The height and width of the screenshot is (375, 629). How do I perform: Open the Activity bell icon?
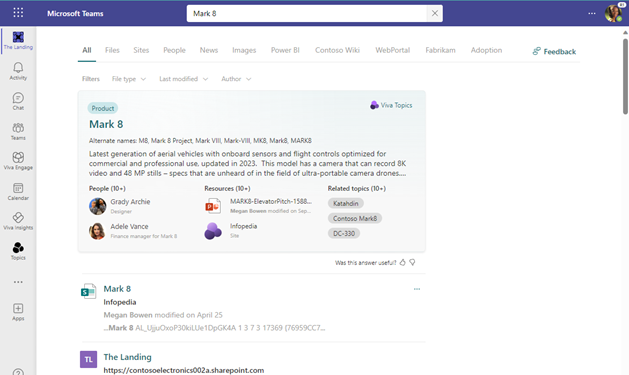coord(18,71)
